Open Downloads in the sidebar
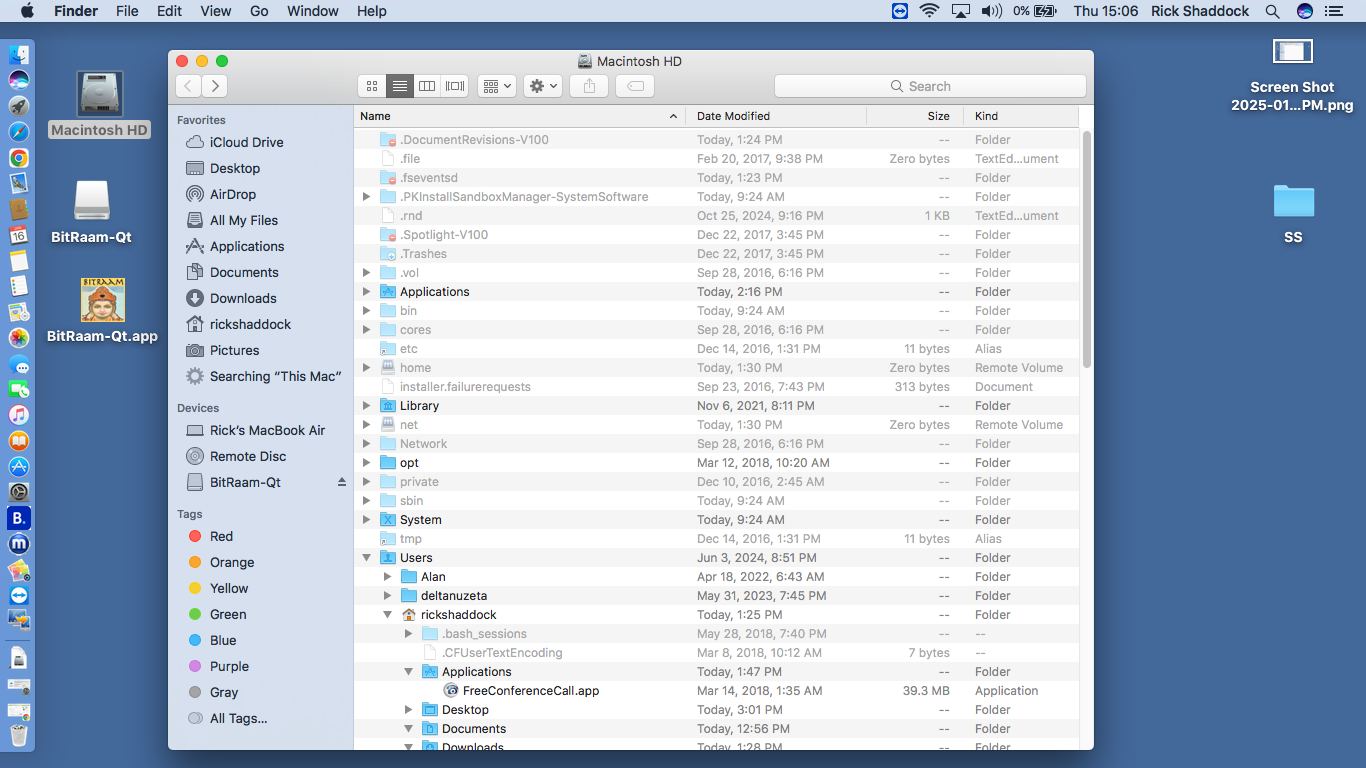The height and width of the screenshot is (768, 1366). pyautogui.click(x=243, y=298)
